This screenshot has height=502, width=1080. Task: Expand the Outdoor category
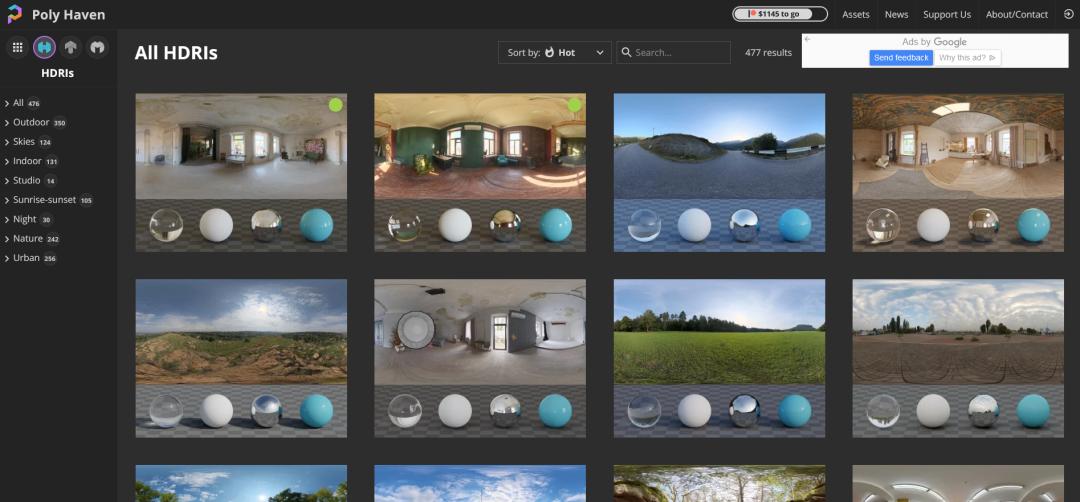pos(30,122)
